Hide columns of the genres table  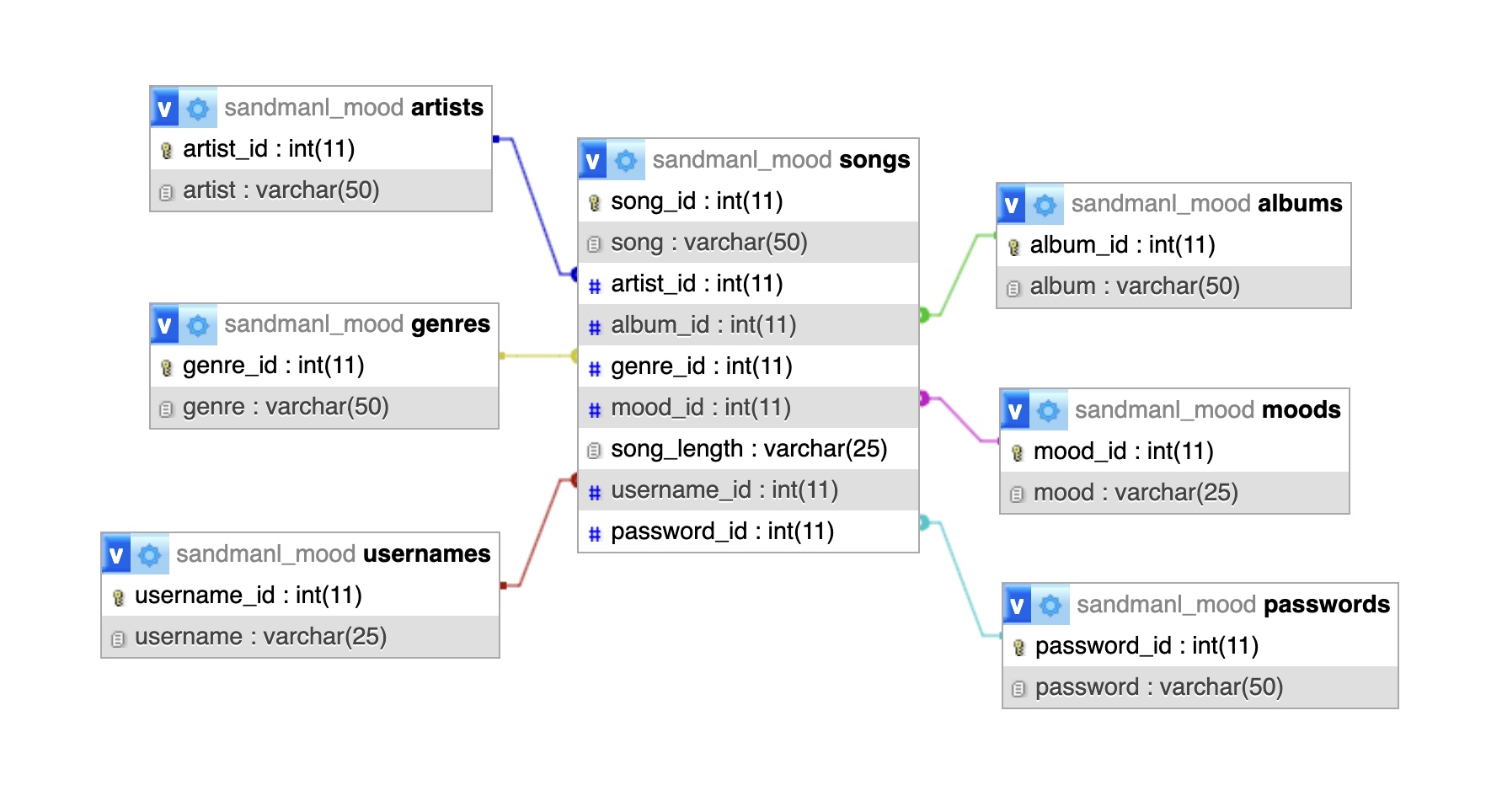[x=165, y=325]
